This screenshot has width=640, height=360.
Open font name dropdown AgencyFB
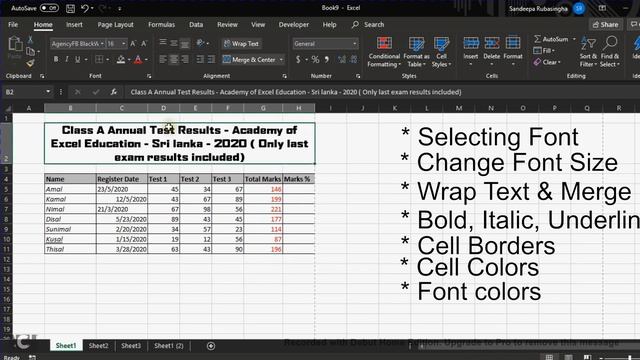click(x=102, y=43)
